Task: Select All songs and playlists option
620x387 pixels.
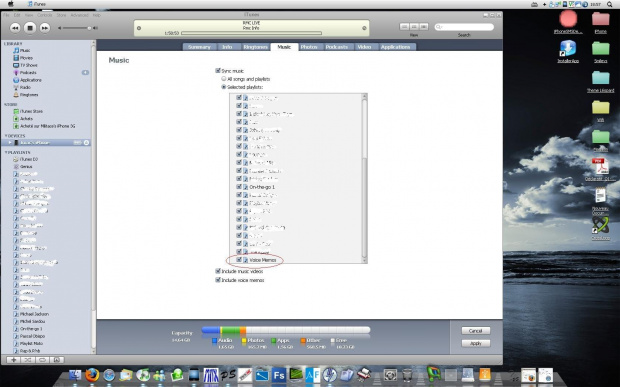Action: pyautogui.click(x=224, y=79)
